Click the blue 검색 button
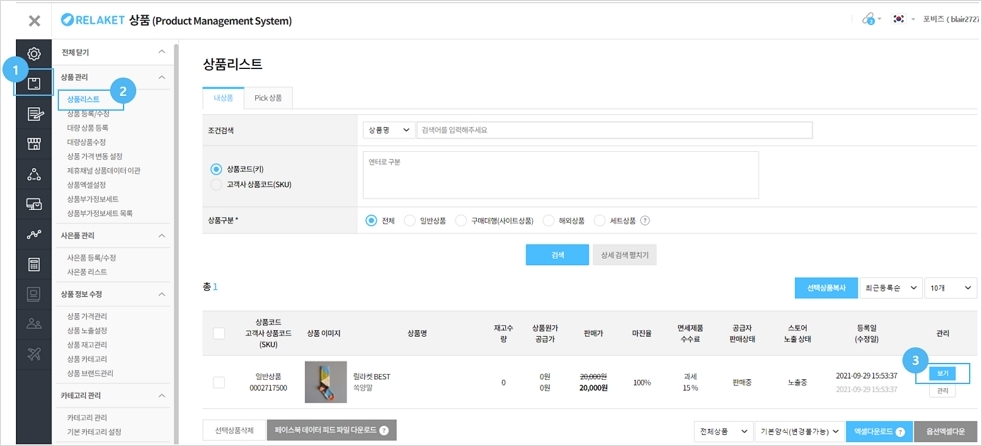The height and width of the screenshot is (446, 982). 557,255
